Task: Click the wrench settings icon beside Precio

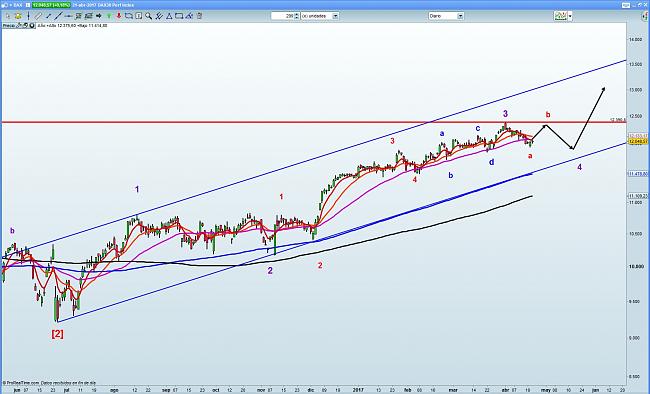Action: tap(19, 25)
